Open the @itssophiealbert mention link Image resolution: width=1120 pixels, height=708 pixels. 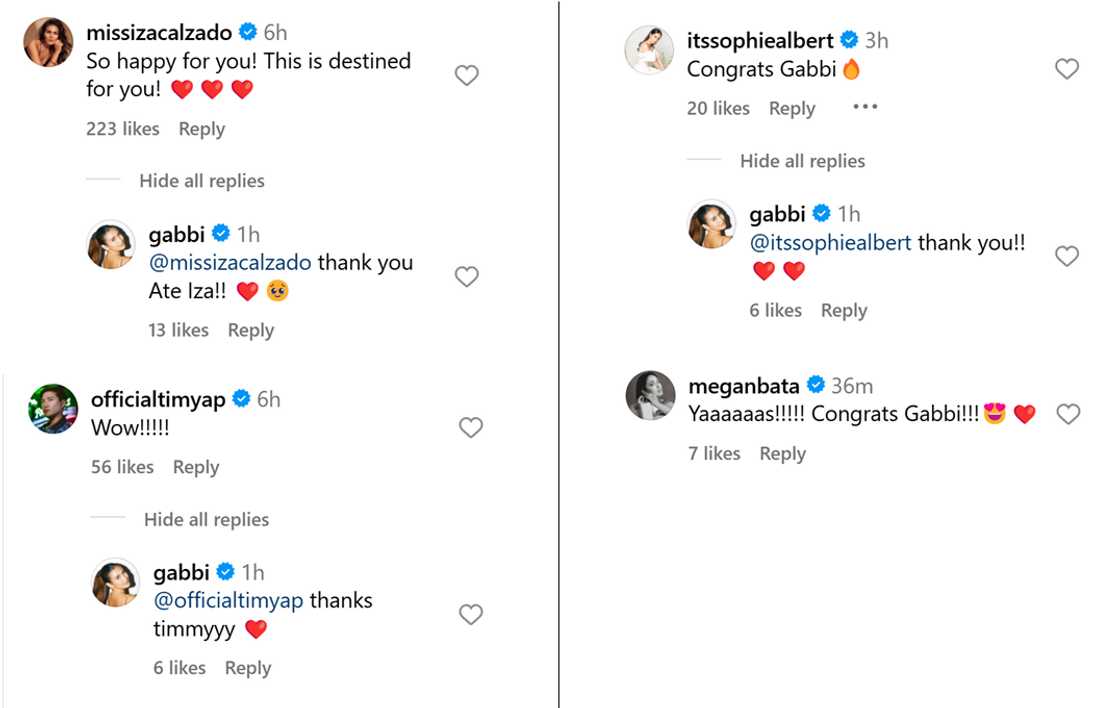tap(831, 243)
